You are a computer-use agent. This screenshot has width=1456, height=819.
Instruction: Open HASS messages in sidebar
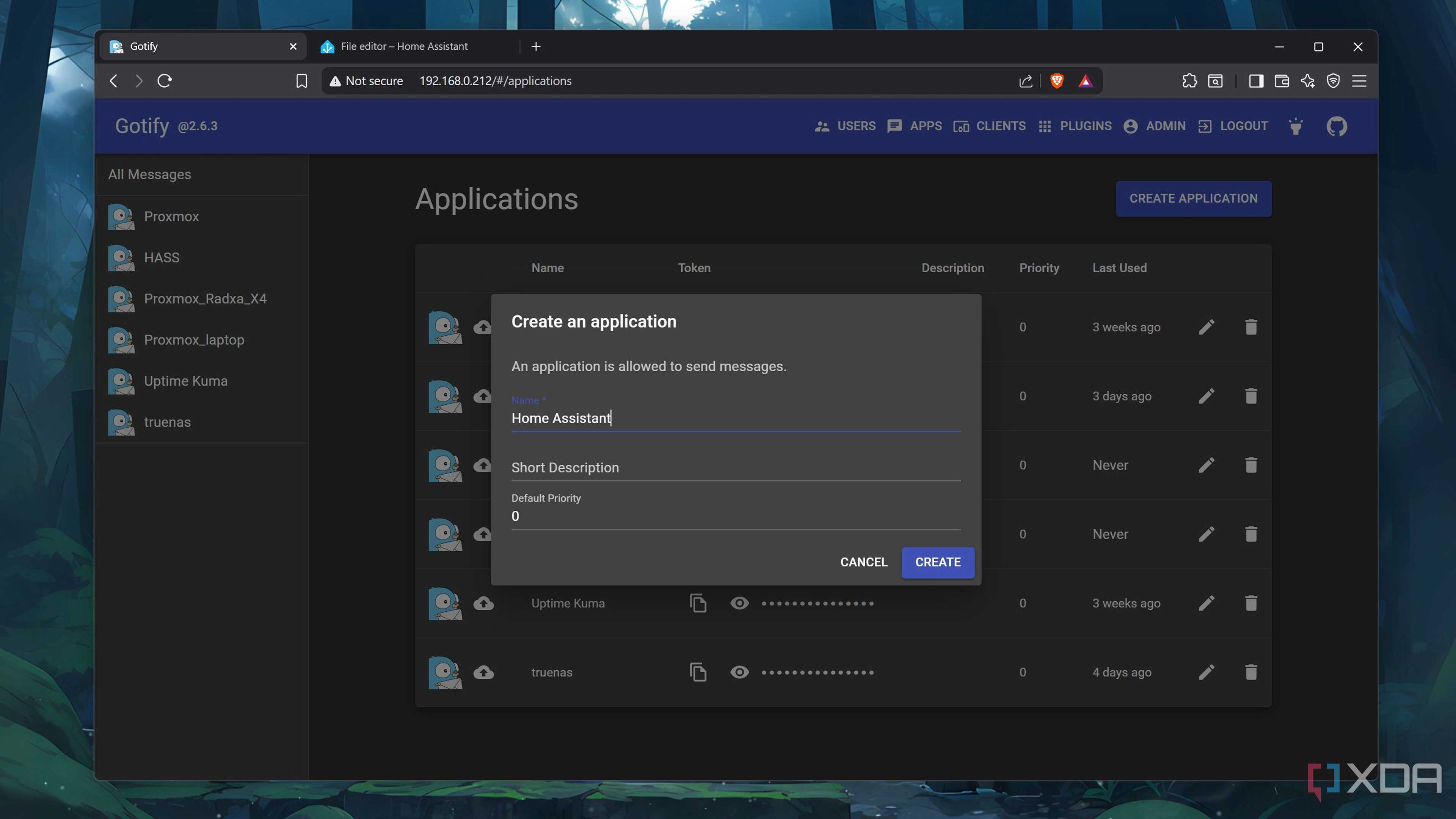[x=201, y=258]
